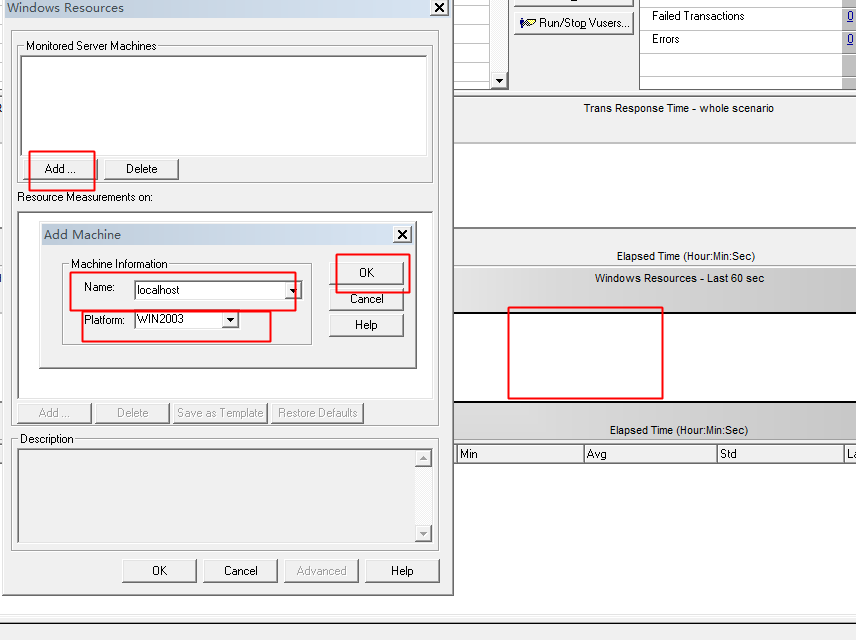This screenshot has height=640, width=856.
Task: Close the Add Machine dialog
Action: coord(402,234)
